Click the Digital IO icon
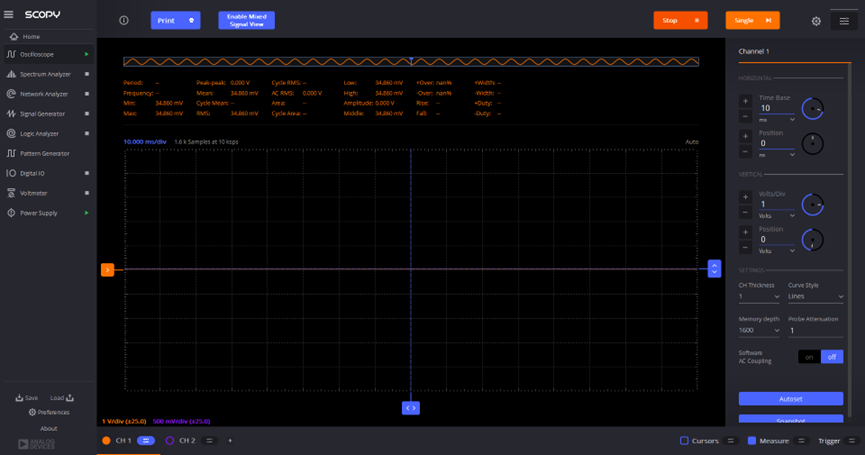 [11, 173]
